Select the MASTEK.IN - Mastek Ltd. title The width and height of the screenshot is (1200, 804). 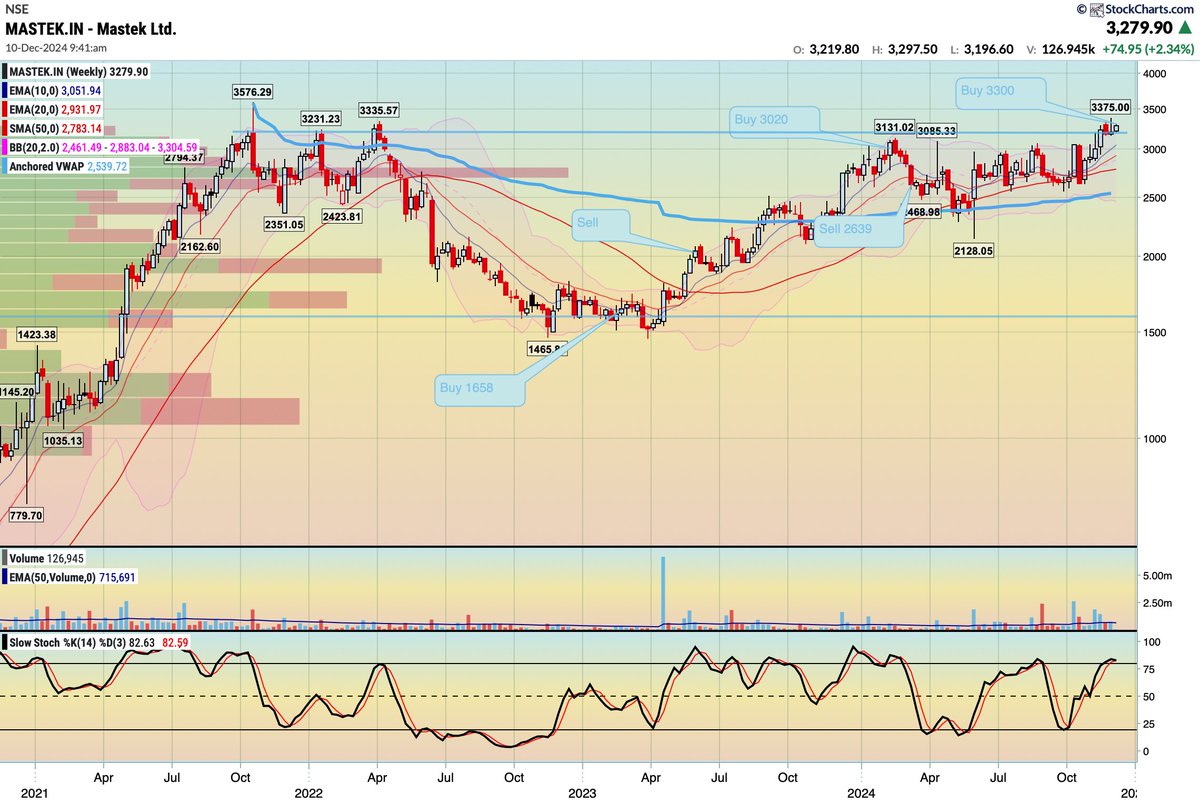(91, 30)
